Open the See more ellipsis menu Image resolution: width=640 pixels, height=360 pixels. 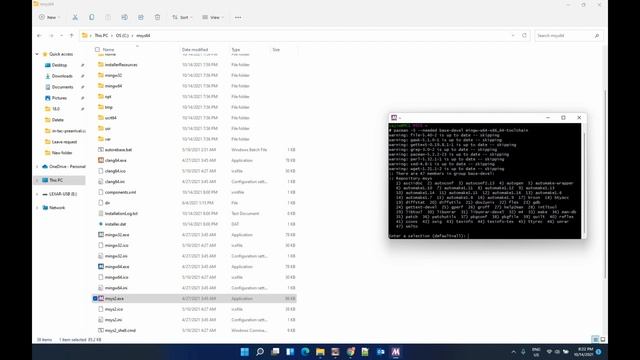point(238,17)
